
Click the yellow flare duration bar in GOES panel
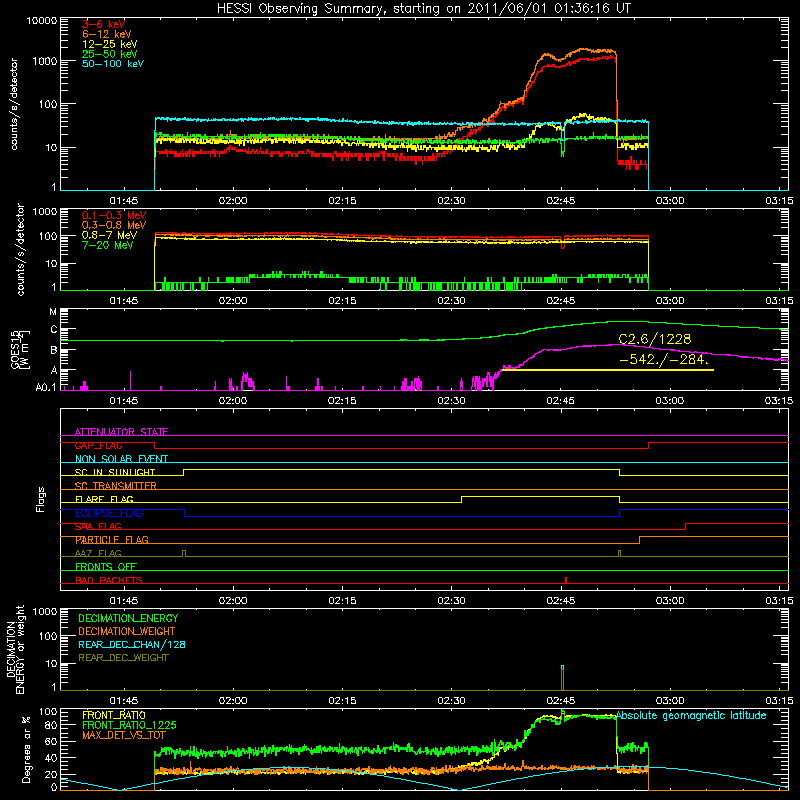(608, 370)
